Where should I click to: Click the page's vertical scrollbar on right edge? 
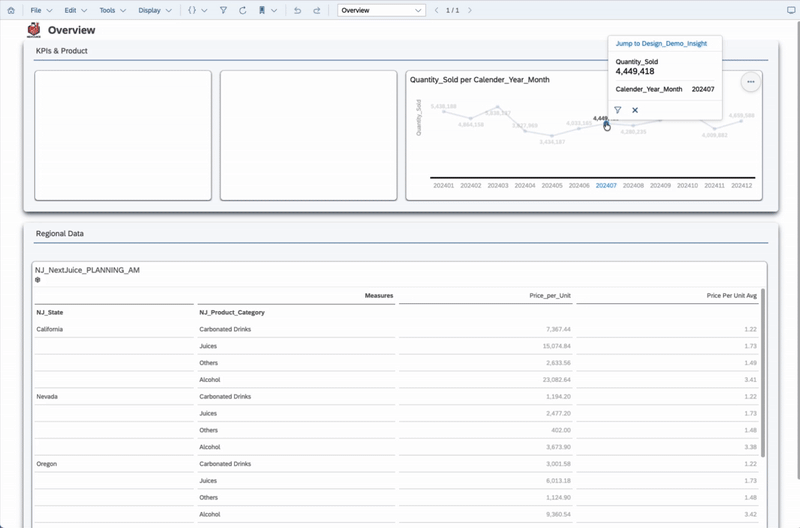tap(797, 250)
